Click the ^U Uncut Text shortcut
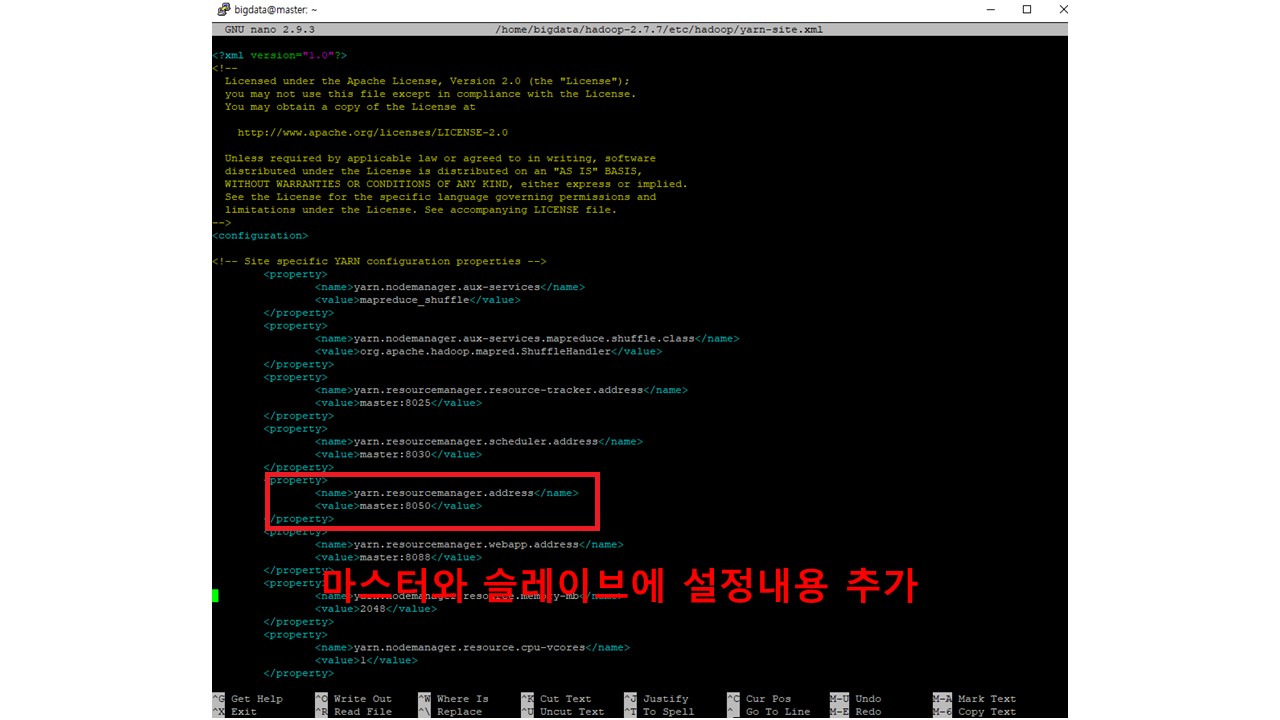This screenshot has width=1280, height=720. click(563, 712)
